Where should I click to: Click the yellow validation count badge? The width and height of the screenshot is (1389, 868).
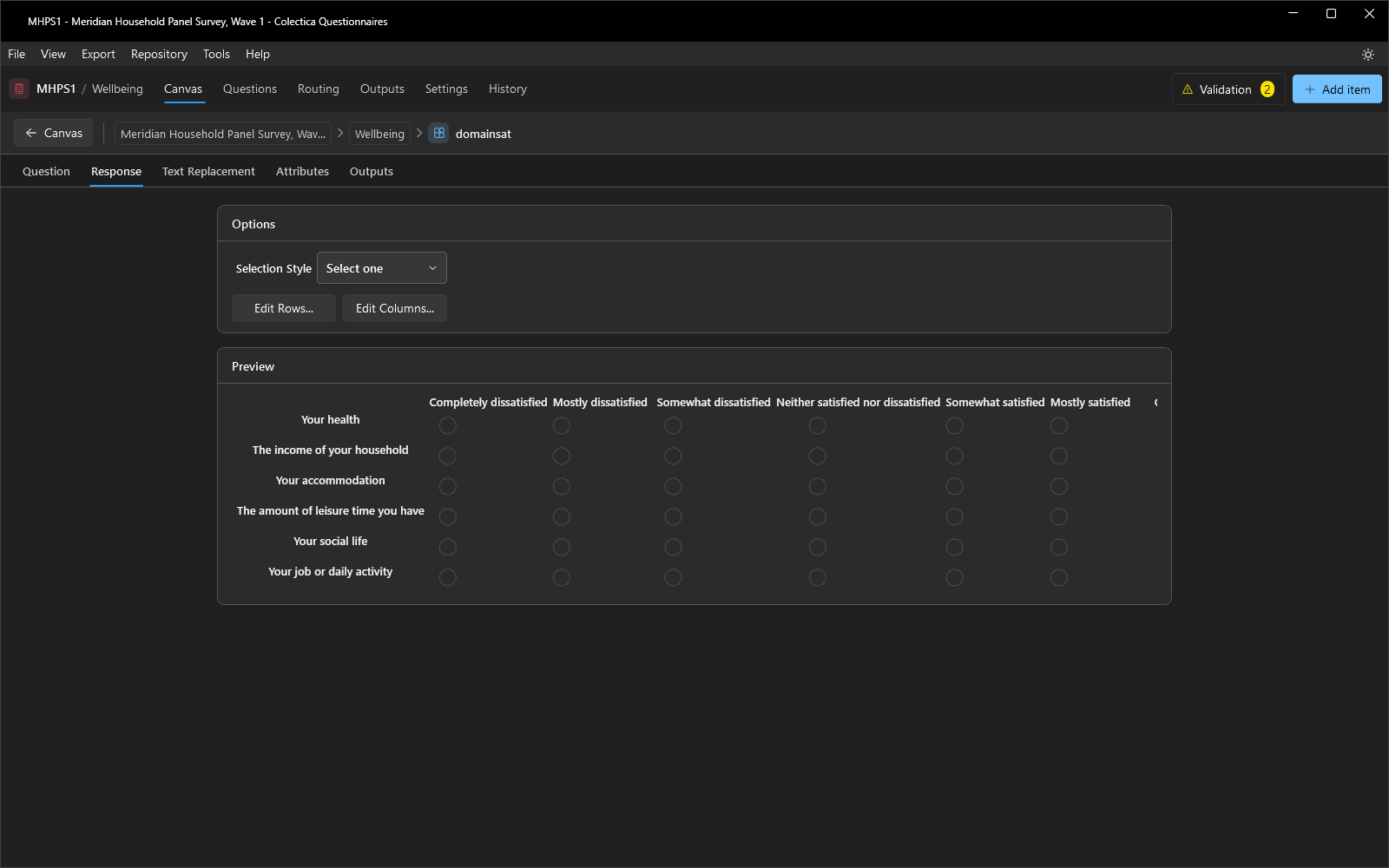point(1267,89)
